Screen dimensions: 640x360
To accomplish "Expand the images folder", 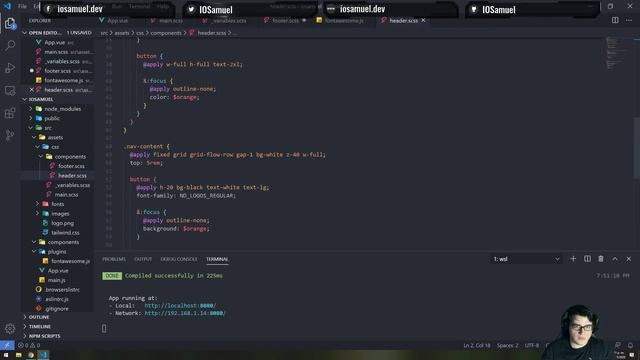I will point(57,213).
